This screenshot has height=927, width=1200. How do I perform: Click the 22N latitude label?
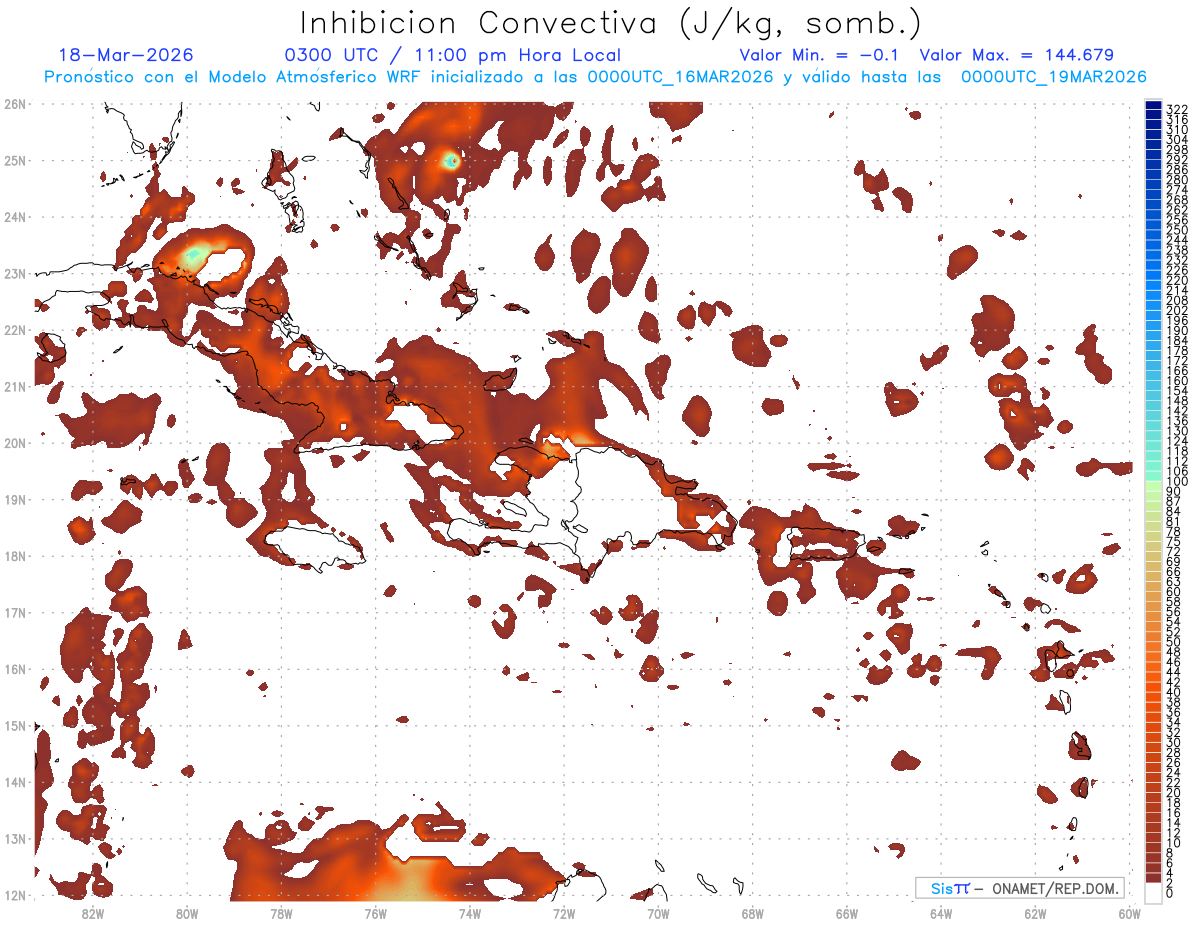[14, 329]
